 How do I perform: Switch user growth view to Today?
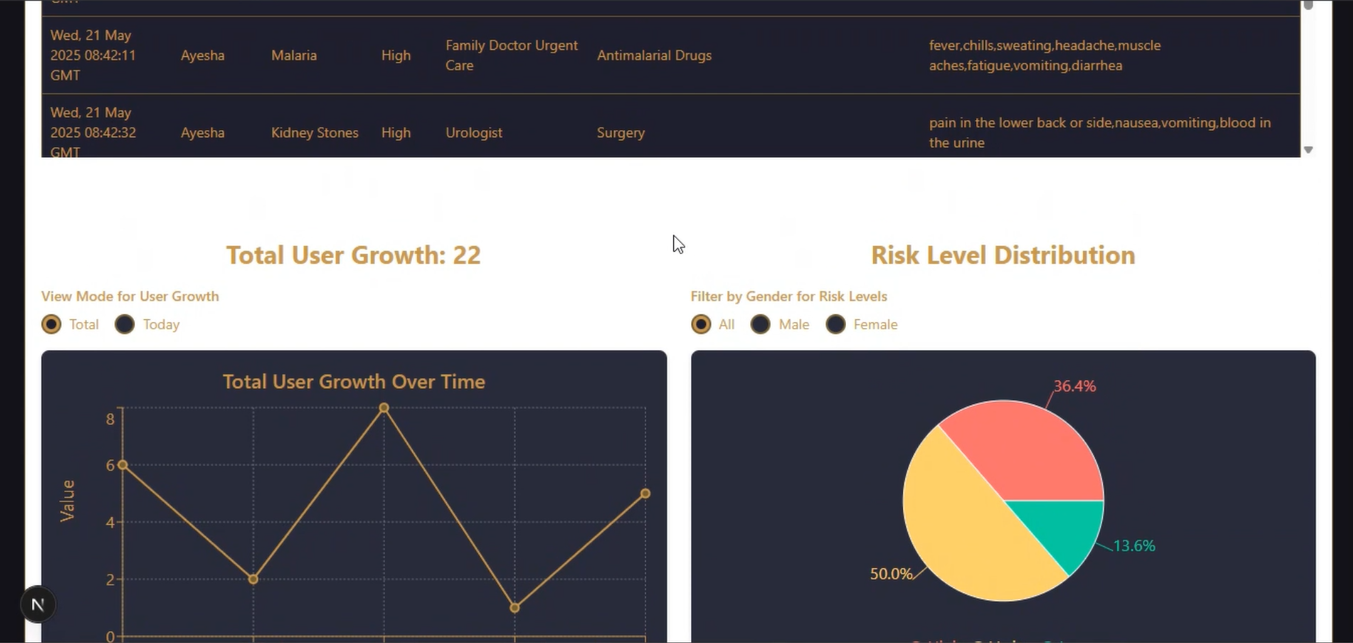(125, 324)
